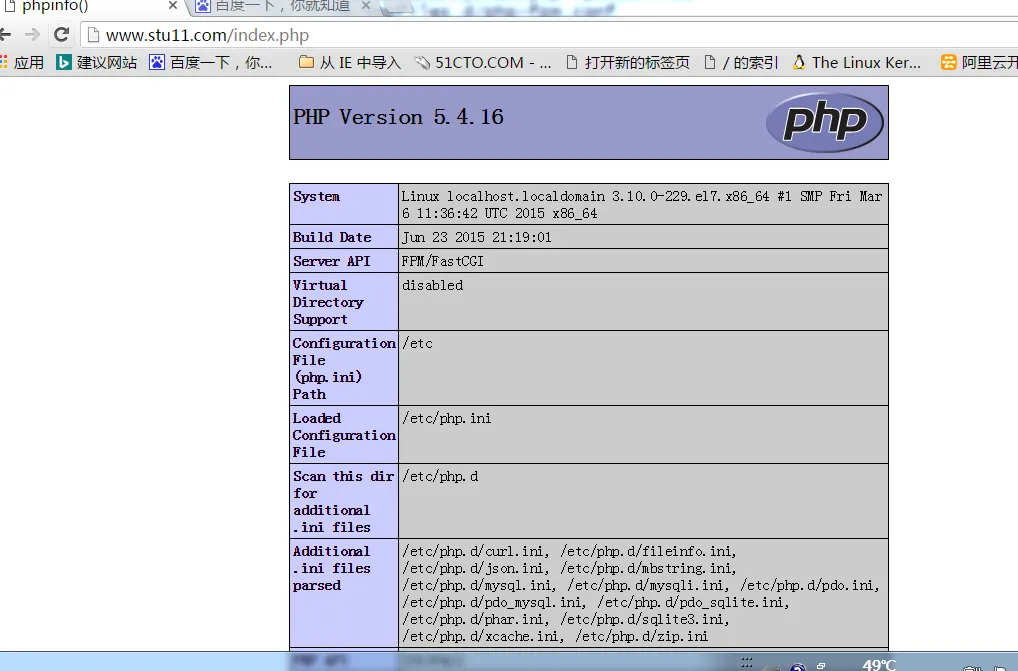The width and height of the screenshot is (1018, 671).
Task: Click the page icon in the address bar
Action: coord(93,35)
